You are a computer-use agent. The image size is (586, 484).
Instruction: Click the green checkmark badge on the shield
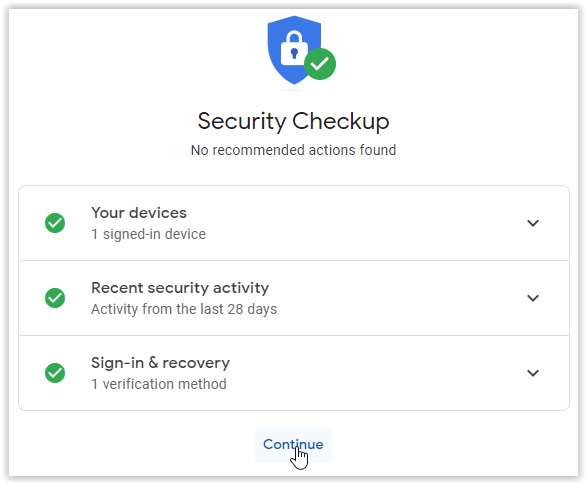(320, 64)
